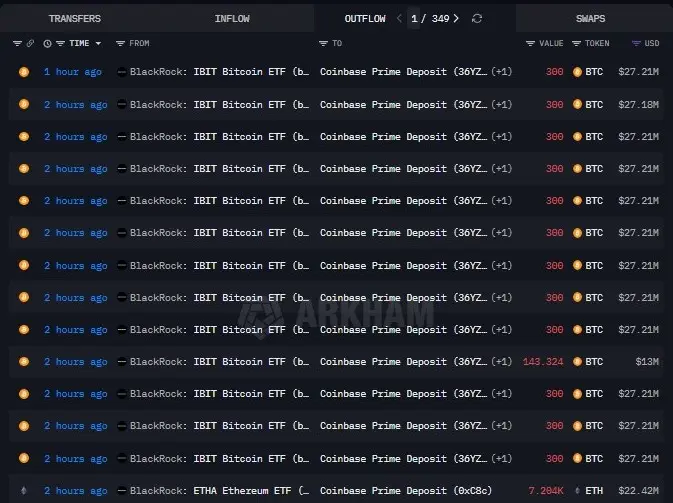Expand the (+1) recipients on the $27.18M row
Viewport: 673px width, 503px height.
tap(501, 104)
